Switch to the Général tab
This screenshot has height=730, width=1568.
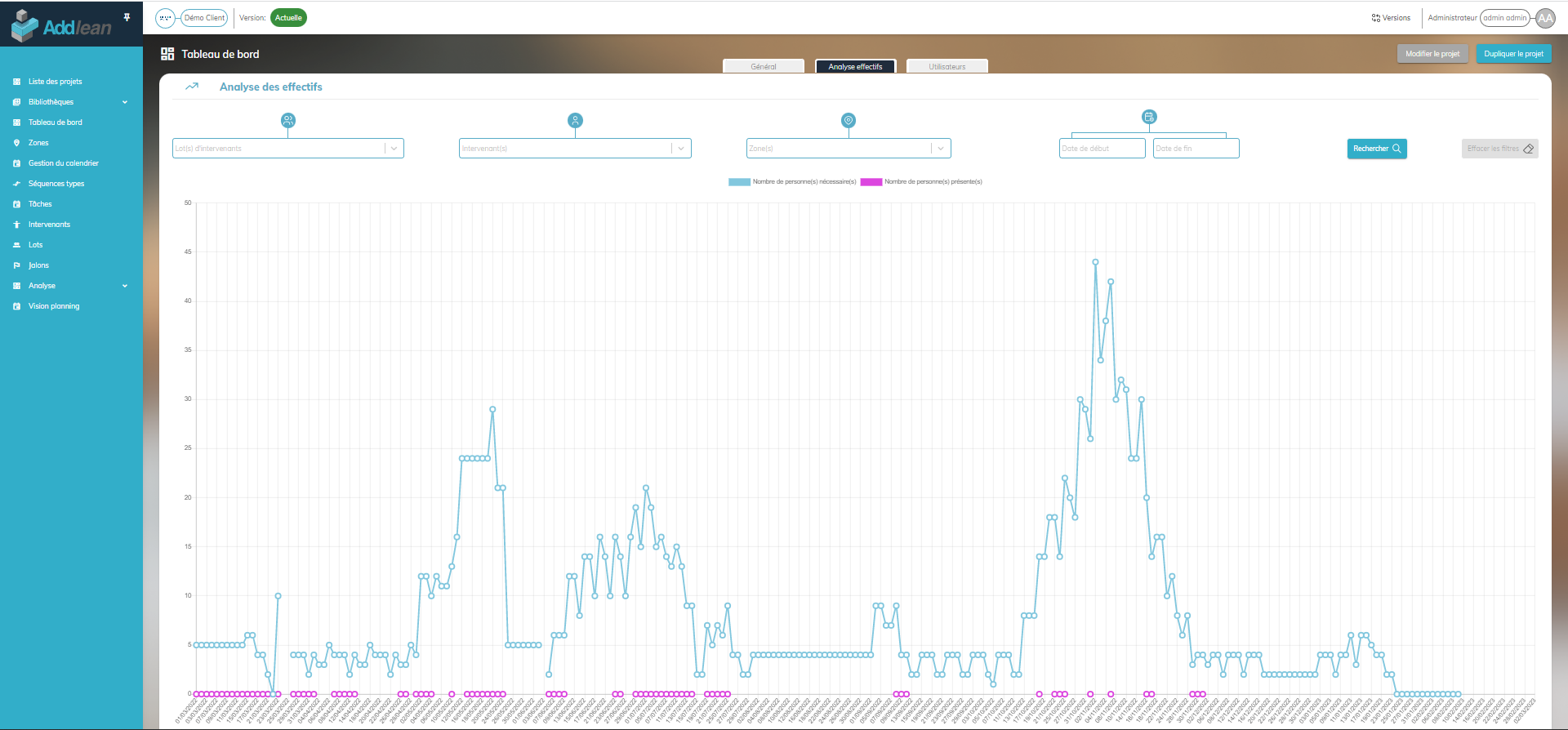pos(764,67)
